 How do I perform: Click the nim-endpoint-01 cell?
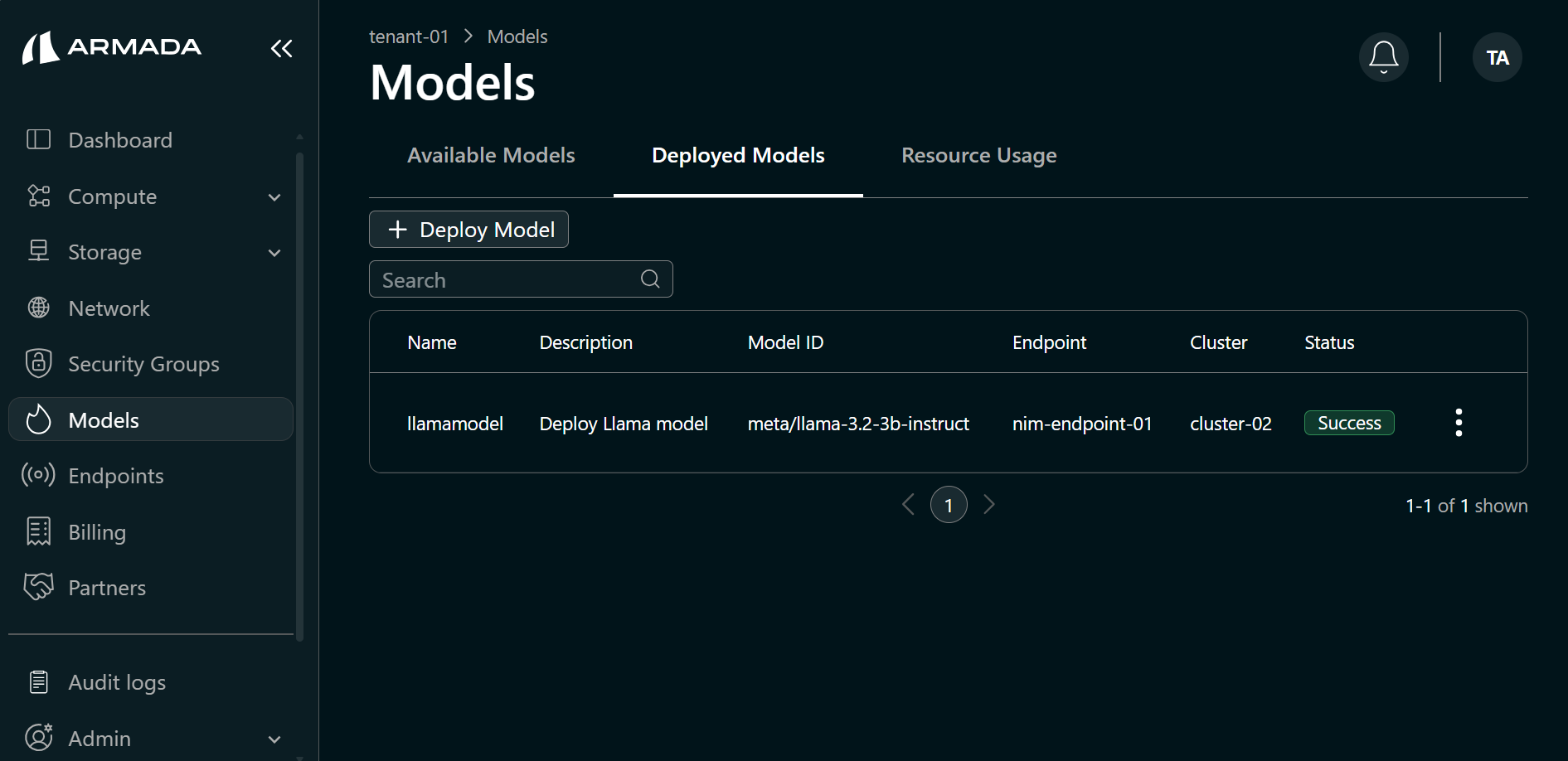1082,424
